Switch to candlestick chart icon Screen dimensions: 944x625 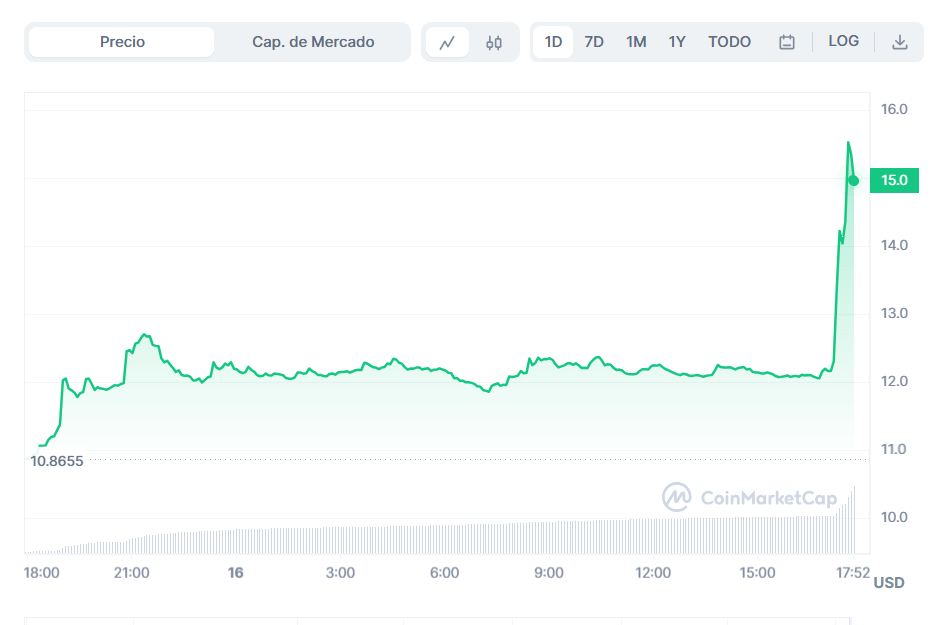494,42
